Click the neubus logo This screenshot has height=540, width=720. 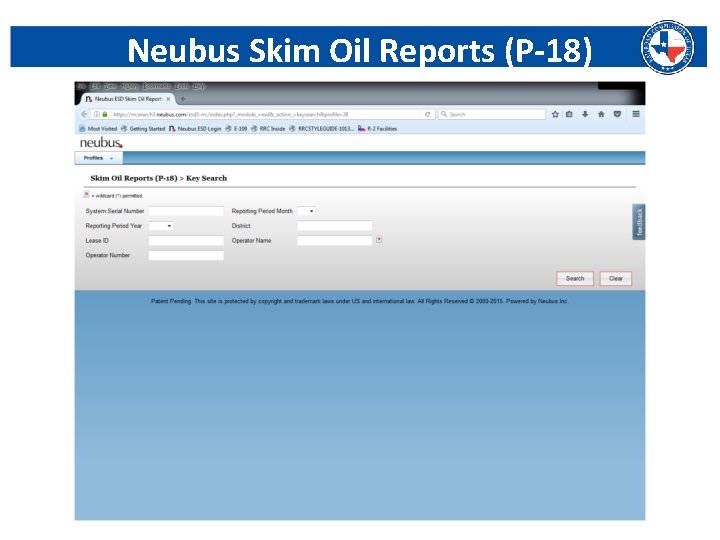coord(101,143)
